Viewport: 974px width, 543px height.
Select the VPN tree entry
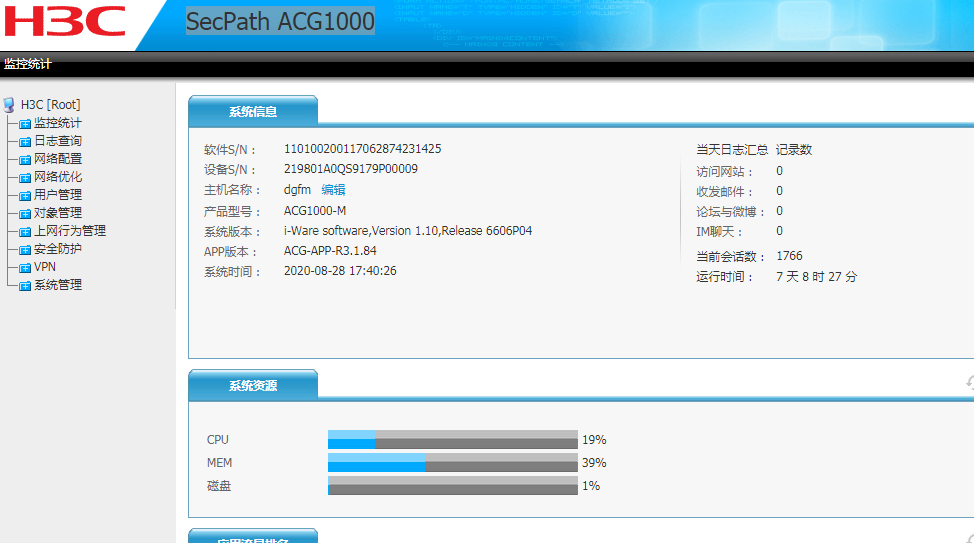tap(45, 267)
